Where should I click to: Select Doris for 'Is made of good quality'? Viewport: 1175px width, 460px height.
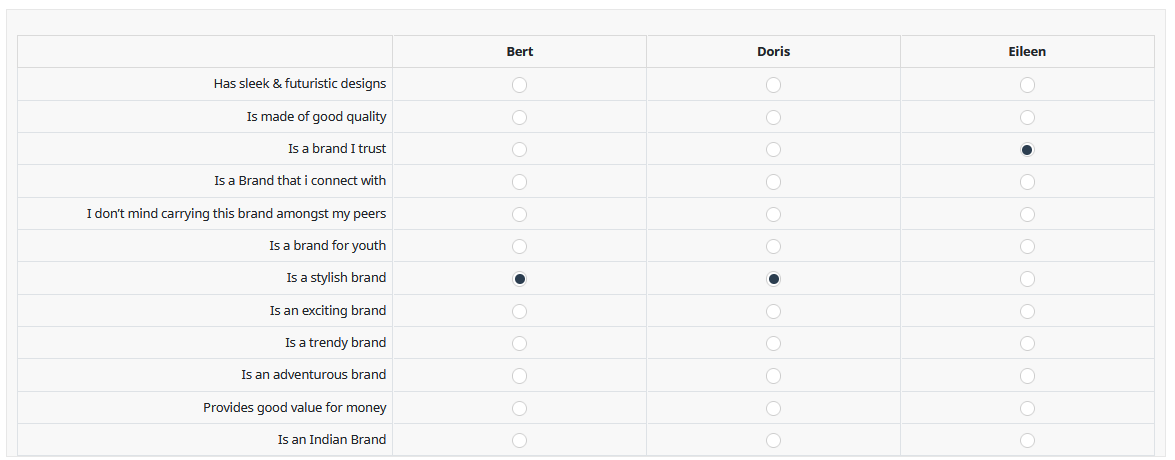tap(773, 117)
